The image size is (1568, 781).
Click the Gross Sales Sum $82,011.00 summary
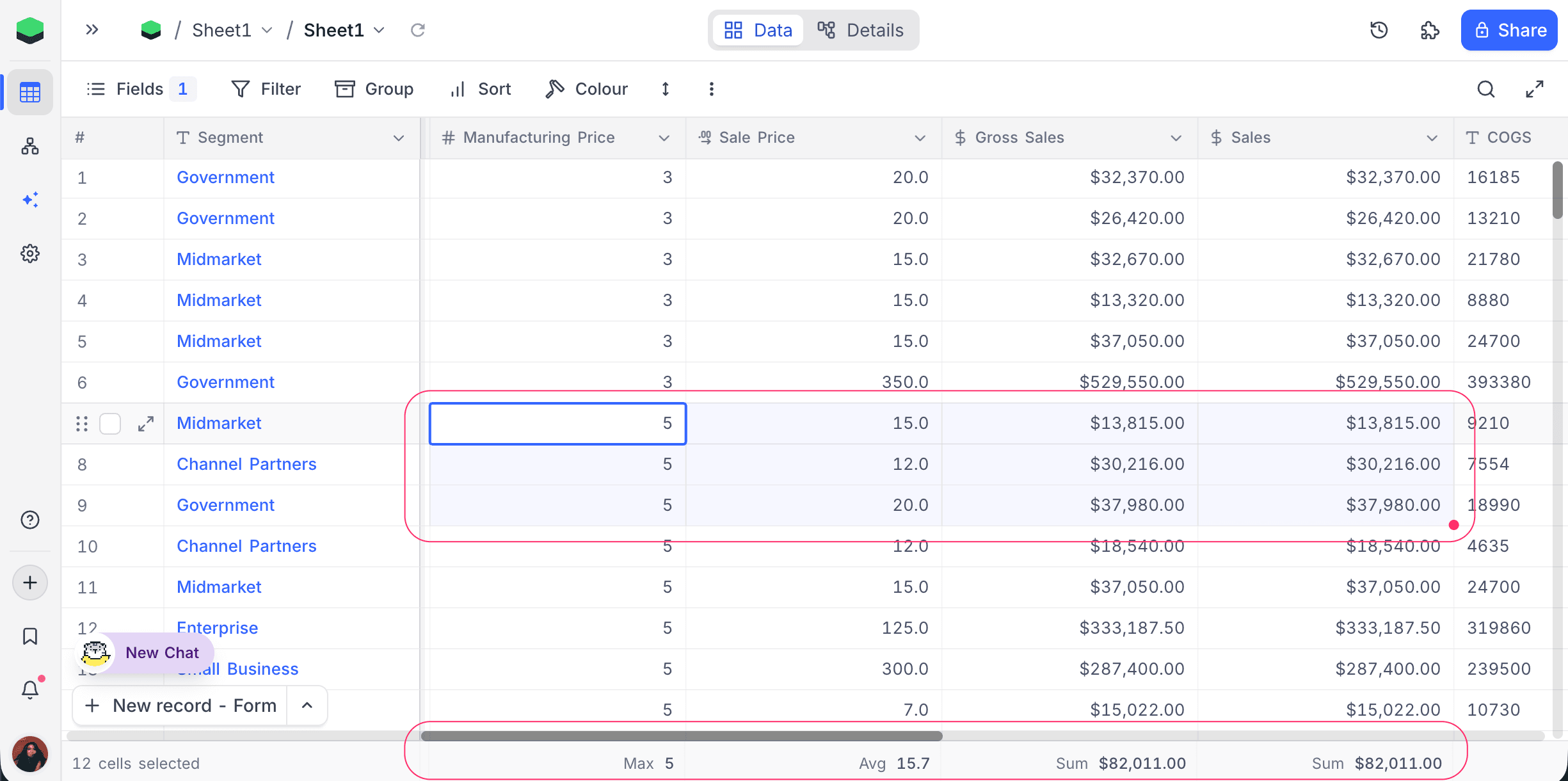pyautogui.click(x=1069, y=763)
